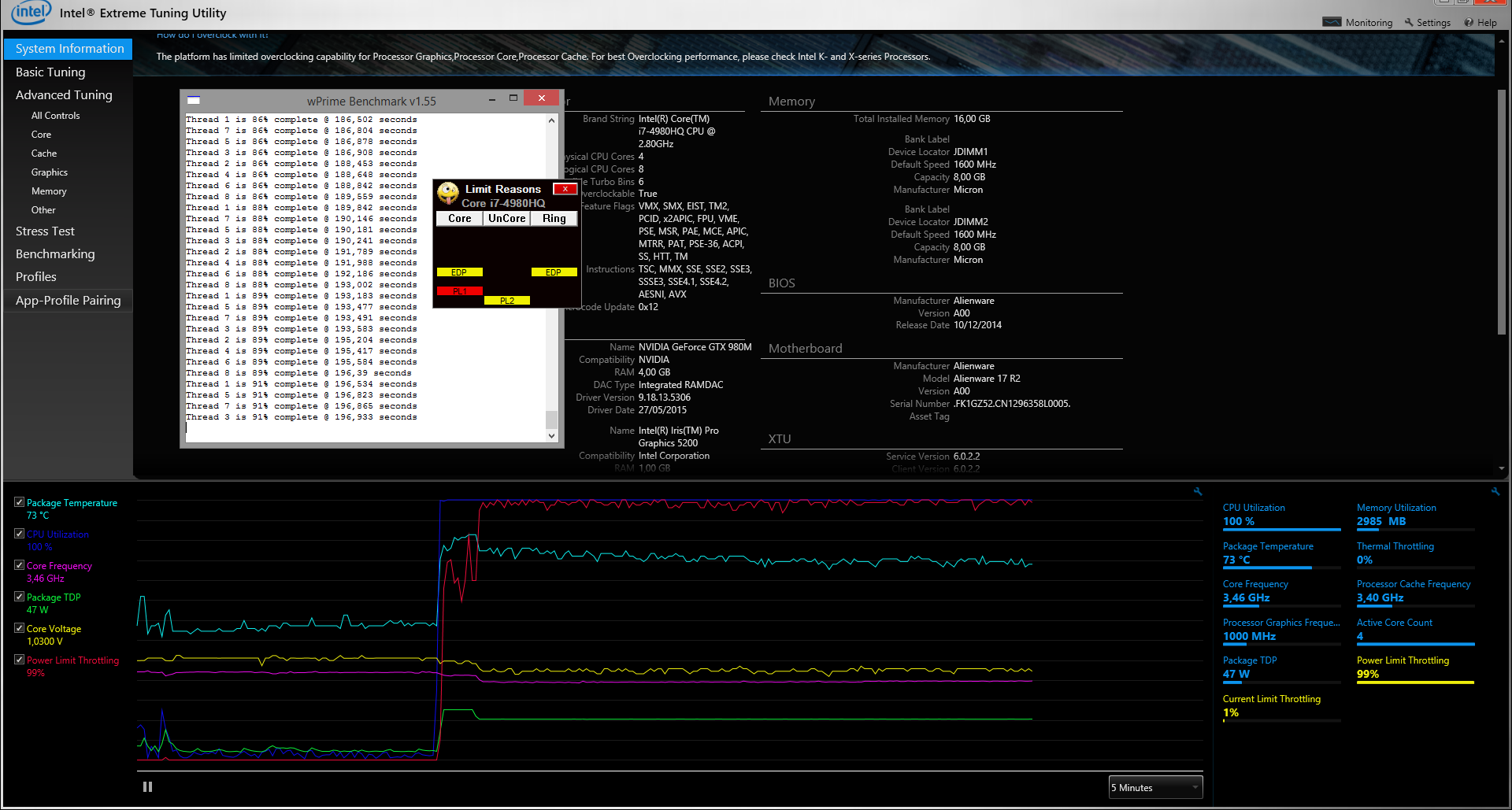Click UnCore button in Limit Reasons
This screenshot has width=1512, height=810.
click(x=507, y=219)
